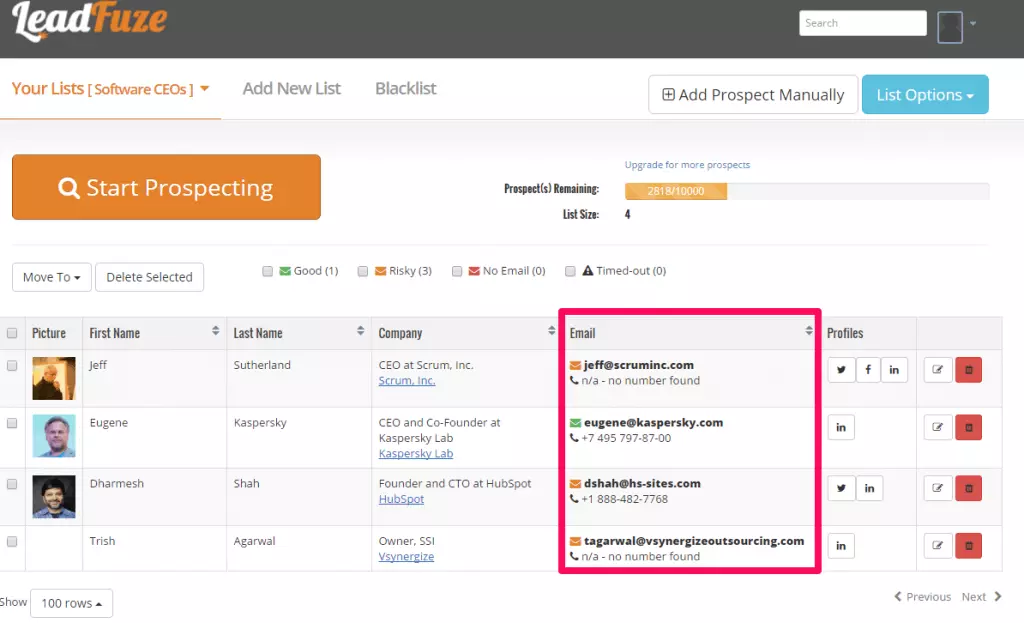Edit the Eugene Kaspersky prospect entry
The height and width of the screenshot is (623, 1024).
pos(938,427)
